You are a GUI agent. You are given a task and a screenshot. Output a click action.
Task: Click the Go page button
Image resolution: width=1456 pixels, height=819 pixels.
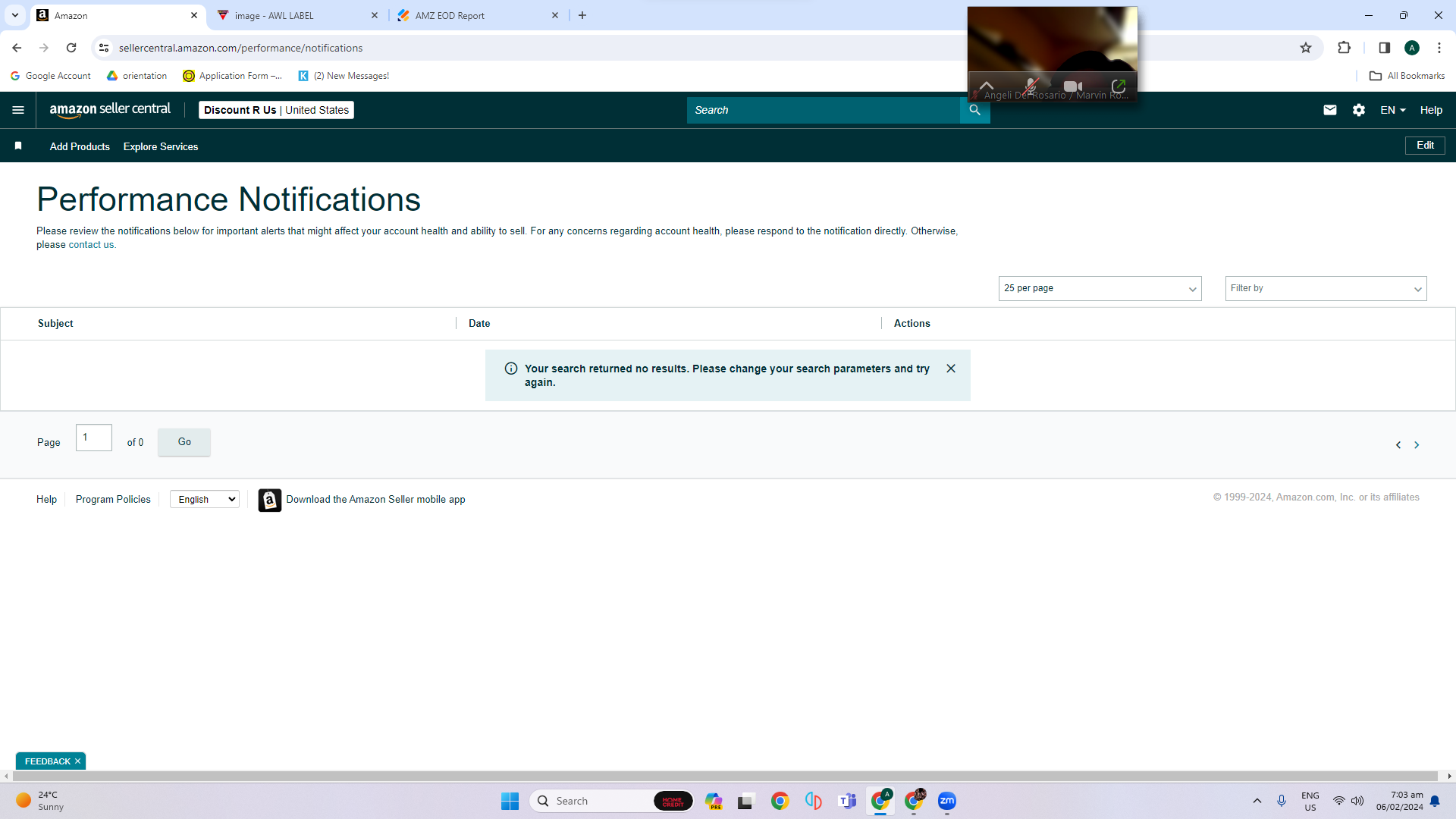point(184,442)
